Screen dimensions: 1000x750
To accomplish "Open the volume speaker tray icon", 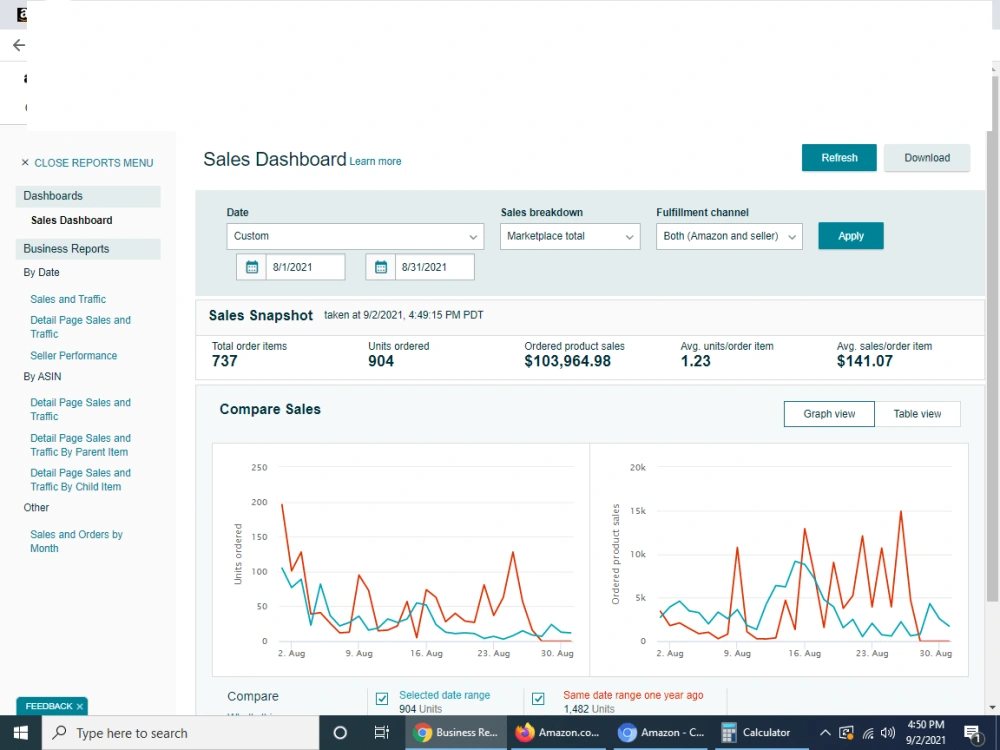I will point(888,733).
